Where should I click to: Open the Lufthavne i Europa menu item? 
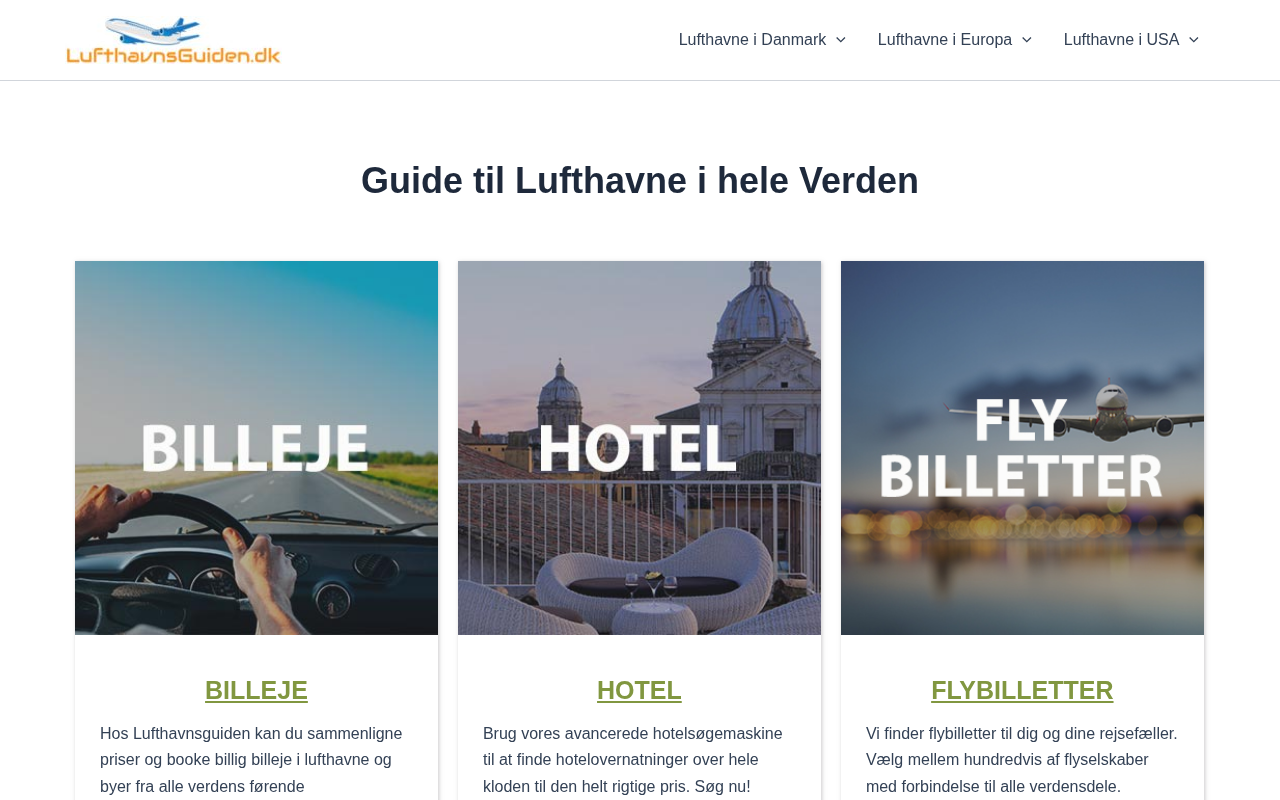point(945,40)
